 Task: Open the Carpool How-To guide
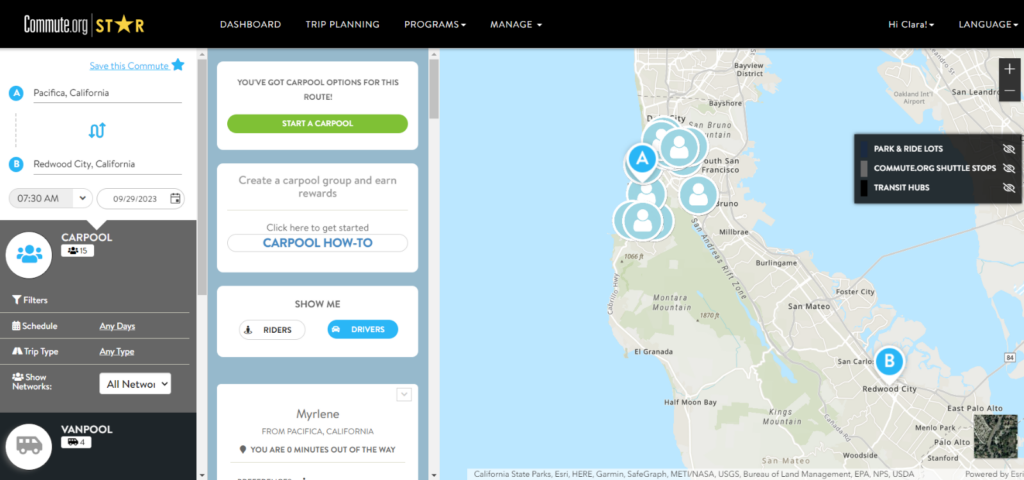pos(317,243)
